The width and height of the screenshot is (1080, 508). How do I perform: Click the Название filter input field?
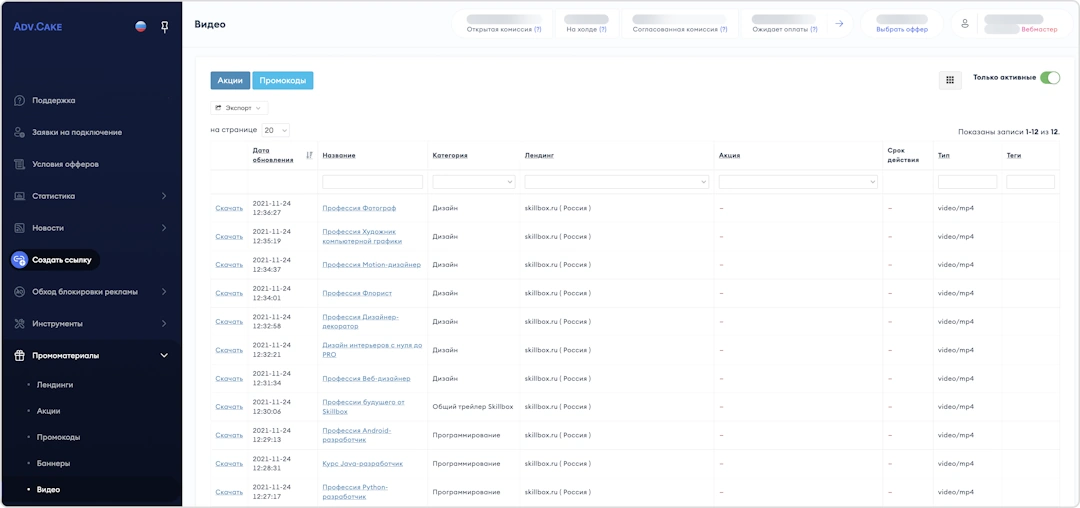tap(373, 182)
